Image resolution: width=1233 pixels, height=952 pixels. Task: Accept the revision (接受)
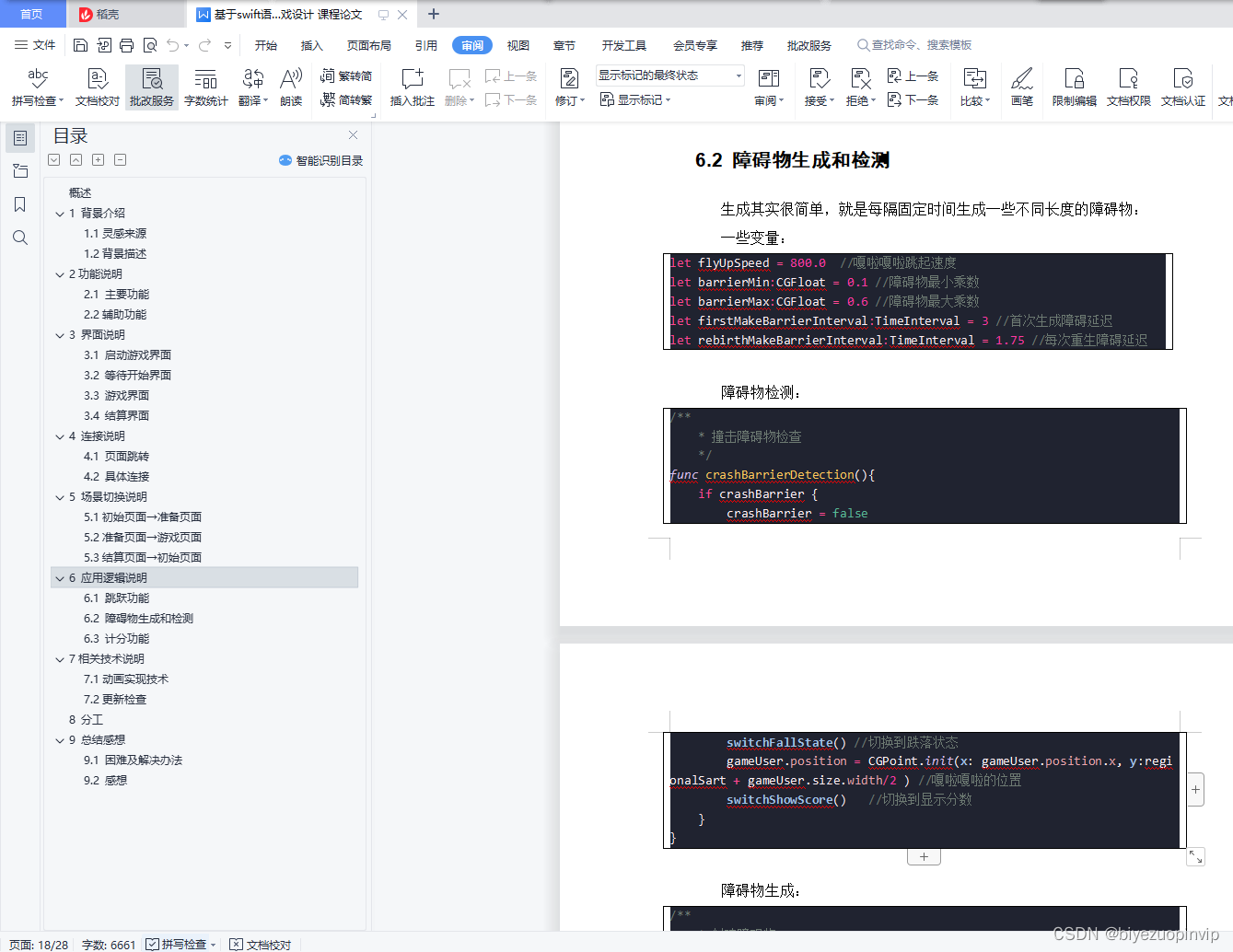pos(819,87)
